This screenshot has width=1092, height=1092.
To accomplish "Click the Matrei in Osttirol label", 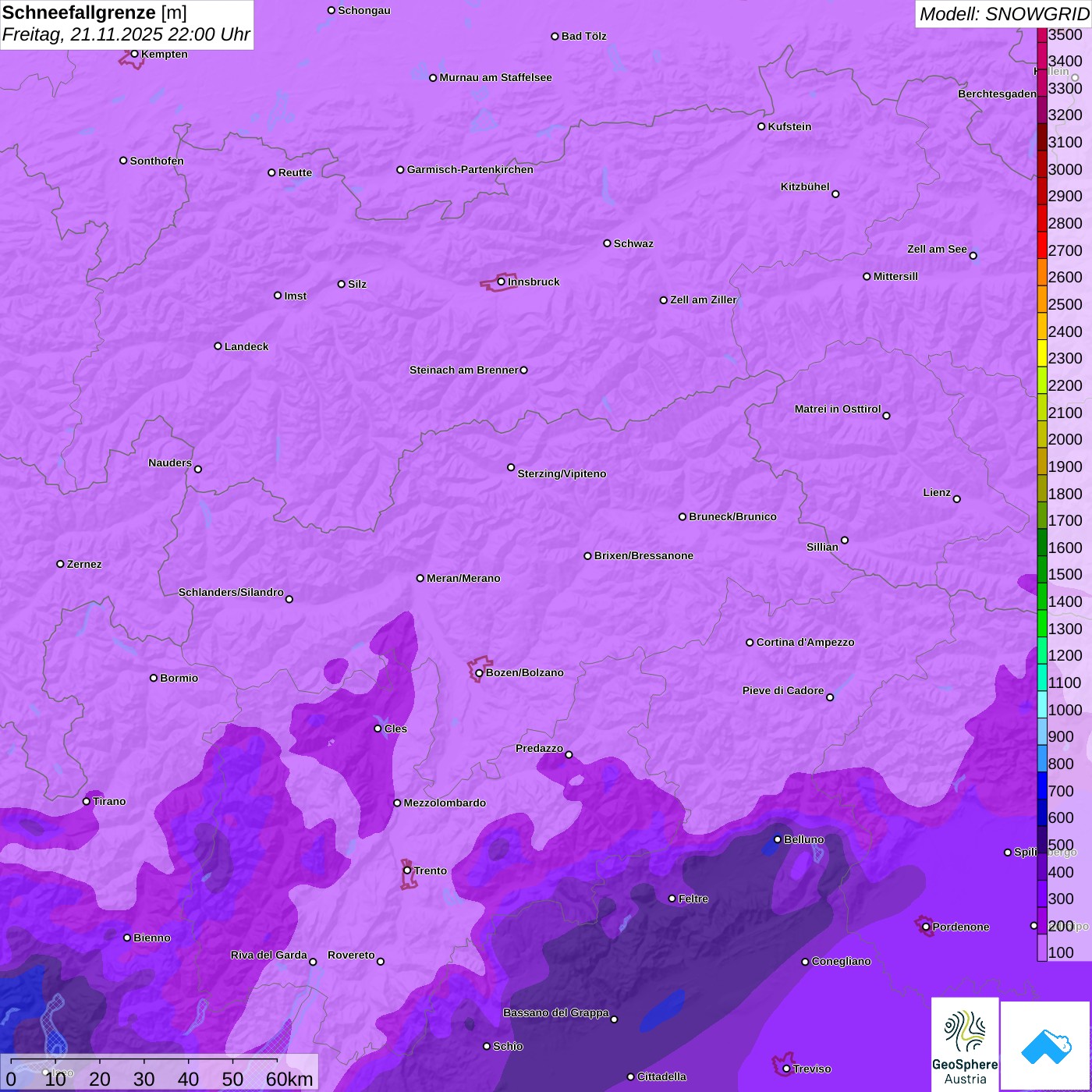I will pos(838,409).
